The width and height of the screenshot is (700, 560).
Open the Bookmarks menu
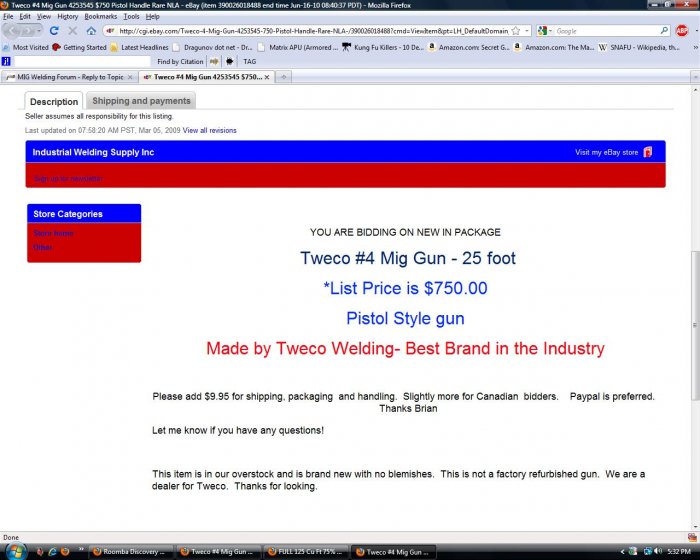[100, 17]
